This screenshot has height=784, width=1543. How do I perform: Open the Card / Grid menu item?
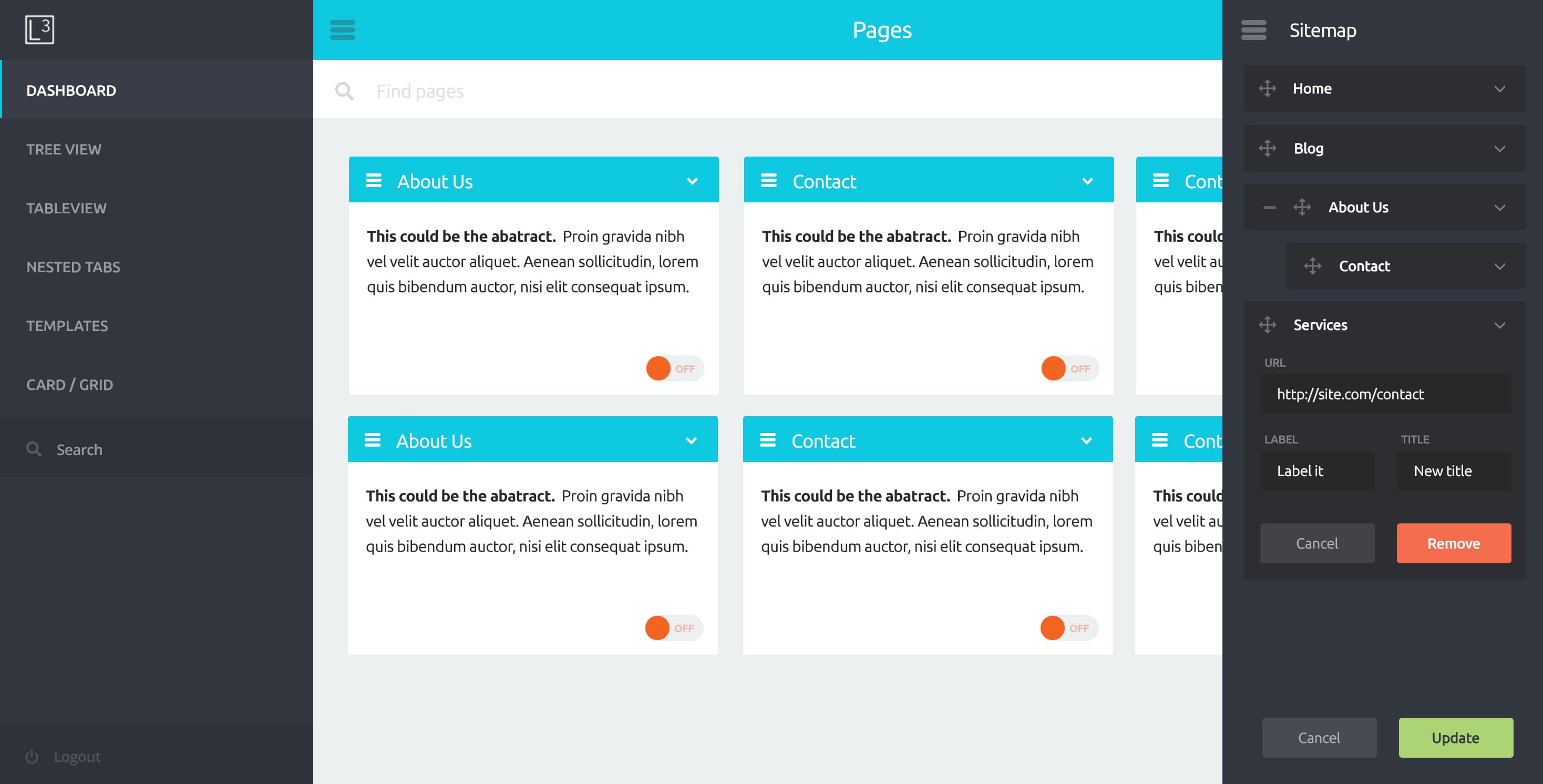point(157,384)
